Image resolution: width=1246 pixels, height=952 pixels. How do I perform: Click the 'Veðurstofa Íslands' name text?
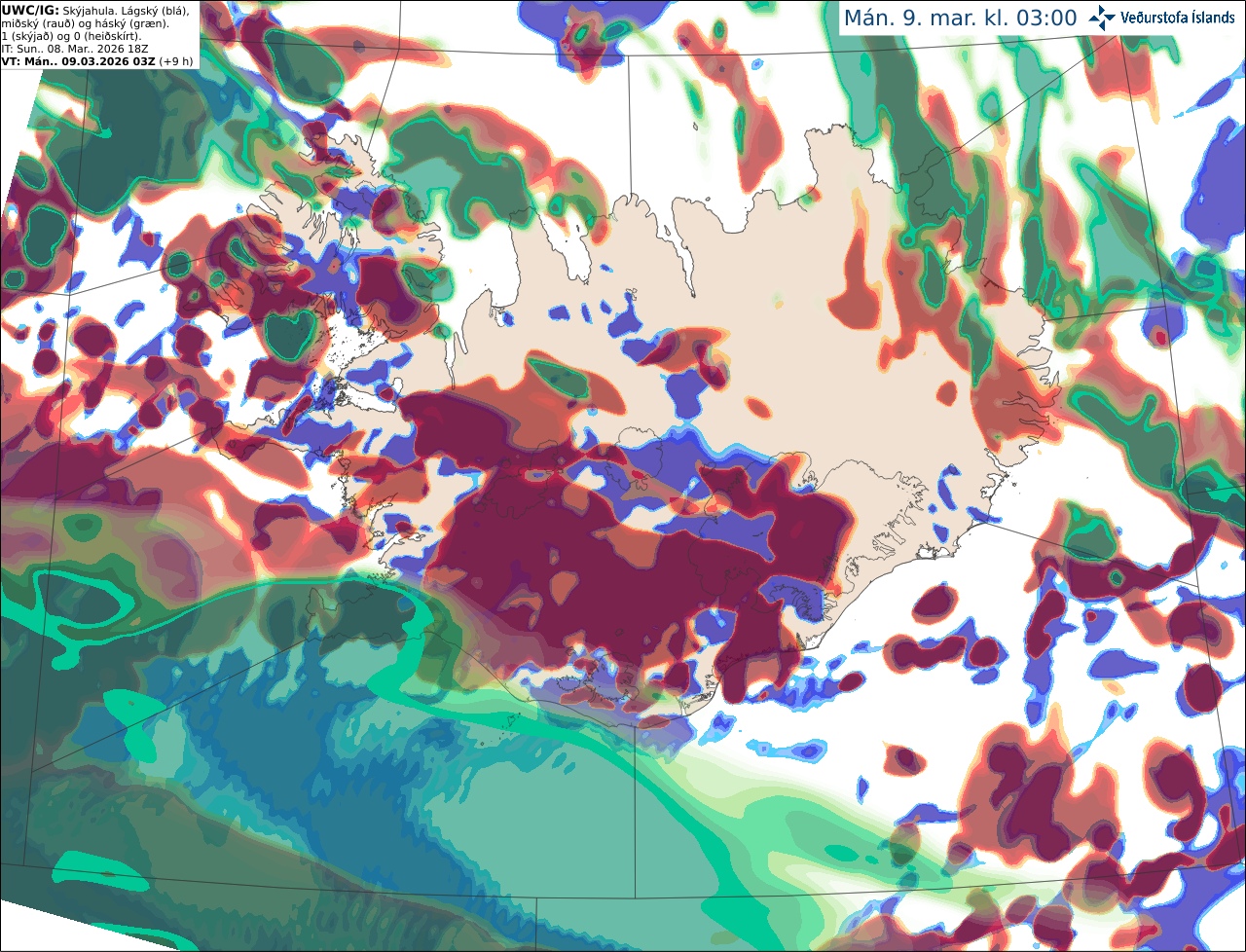[x=1178, y=18]
